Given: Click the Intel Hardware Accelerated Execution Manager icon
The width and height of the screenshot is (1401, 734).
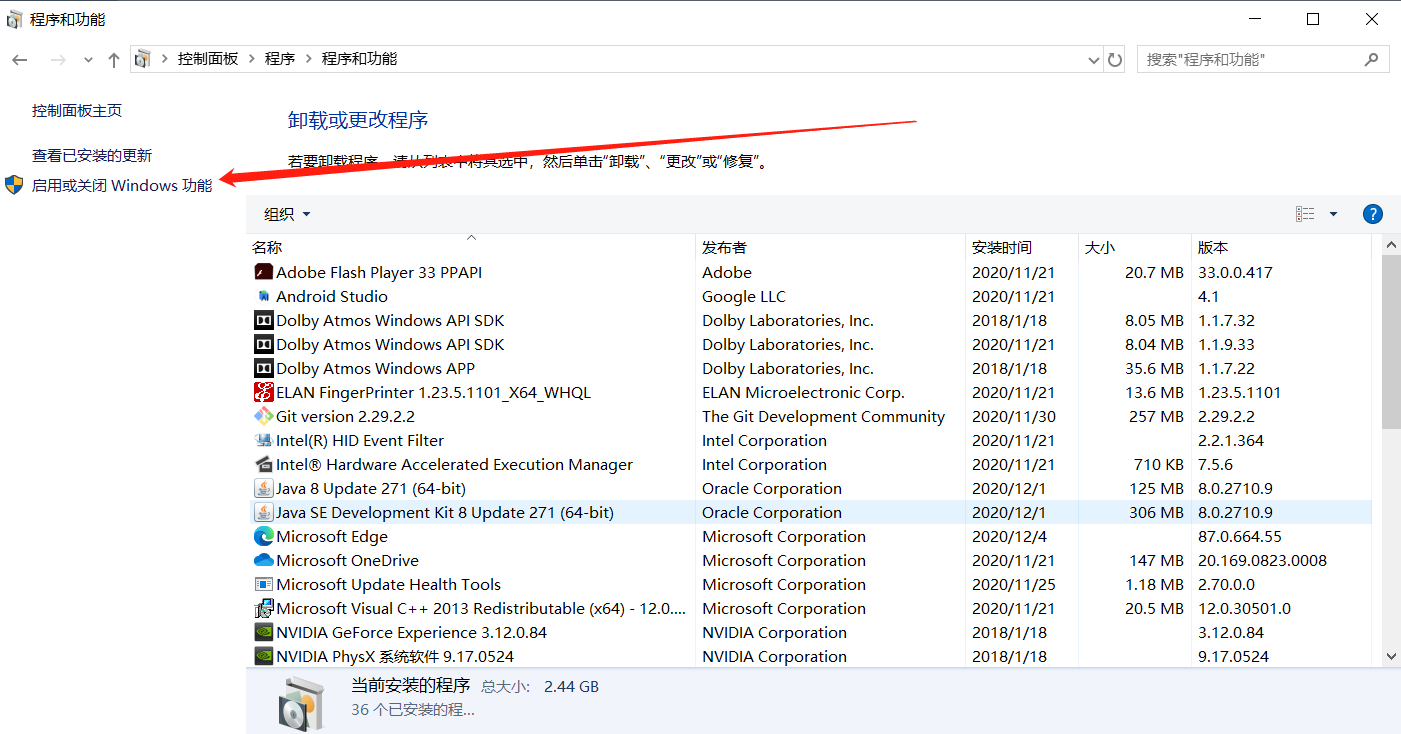Looking at the screenshot, I should tap(263, 464).
